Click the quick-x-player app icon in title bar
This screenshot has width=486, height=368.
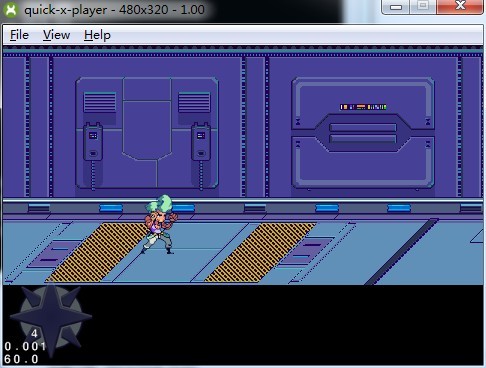[x=11, y=10]
